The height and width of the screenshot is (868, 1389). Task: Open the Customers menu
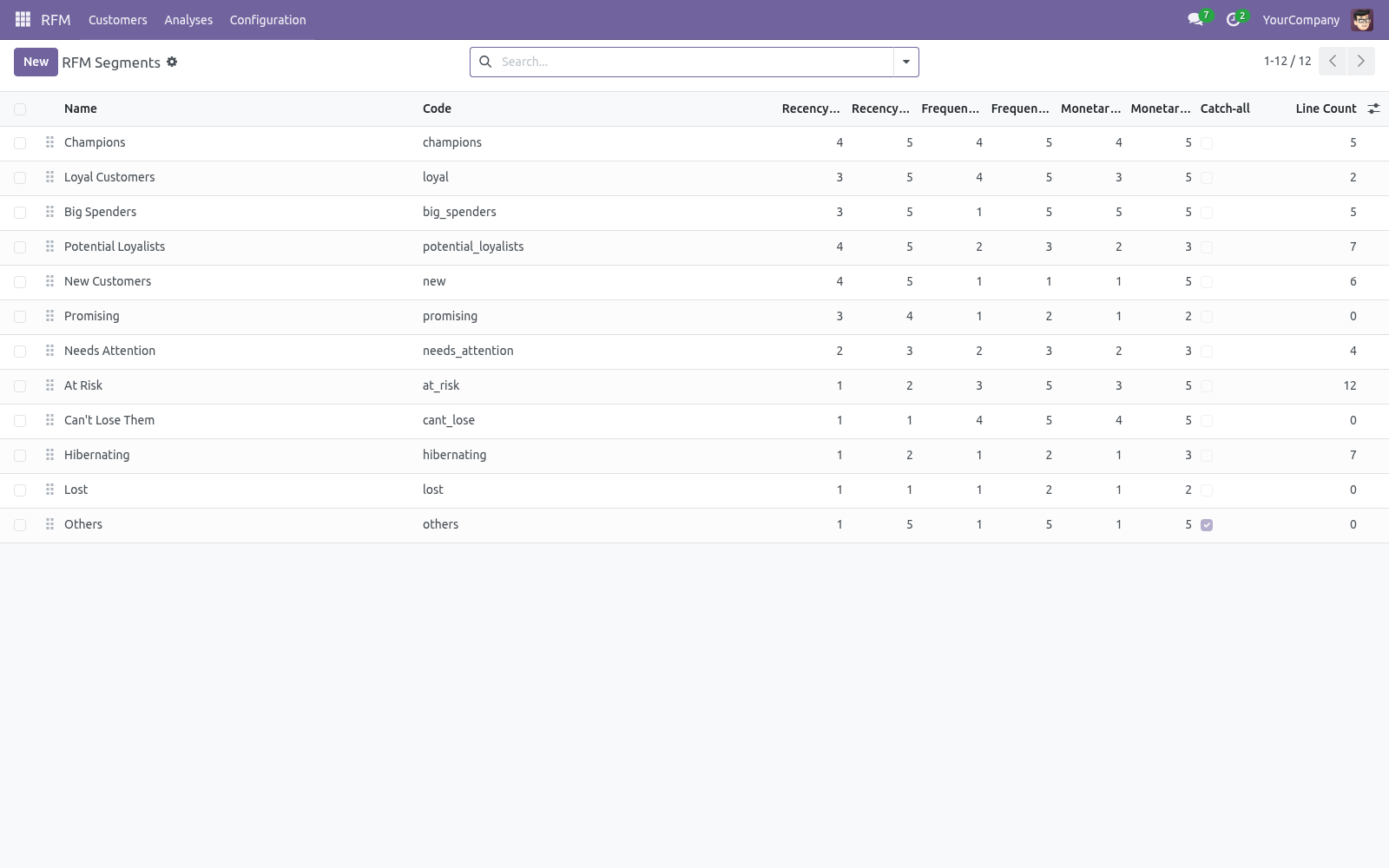click(117, 19)
